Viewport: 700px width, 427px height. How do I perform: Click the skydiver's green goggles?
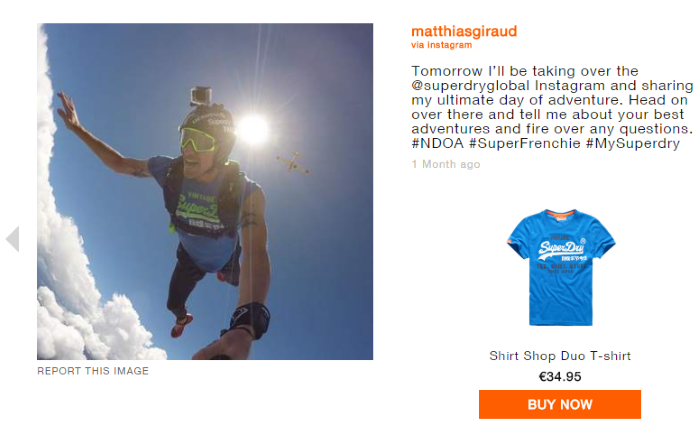pos(197,139)
